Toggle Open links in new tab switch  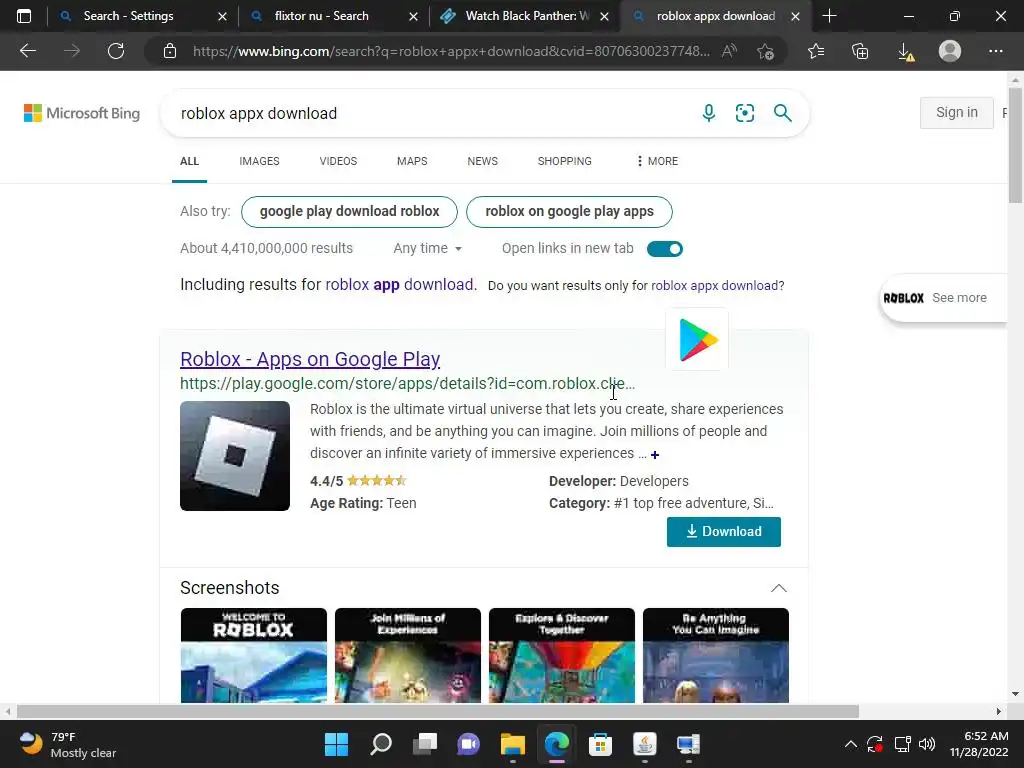click(665, 249)
